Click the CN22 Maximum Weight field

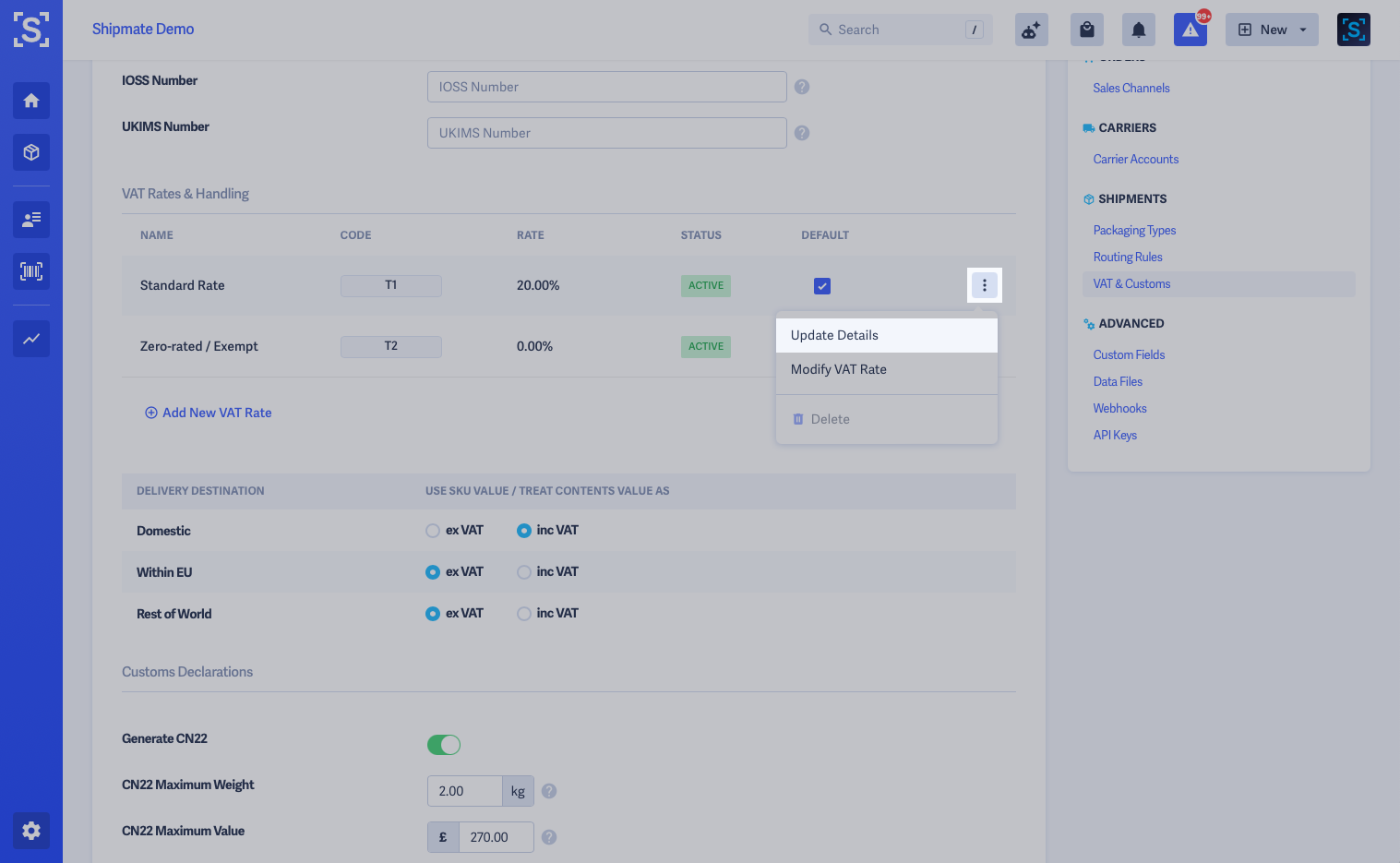coord(465,791)
